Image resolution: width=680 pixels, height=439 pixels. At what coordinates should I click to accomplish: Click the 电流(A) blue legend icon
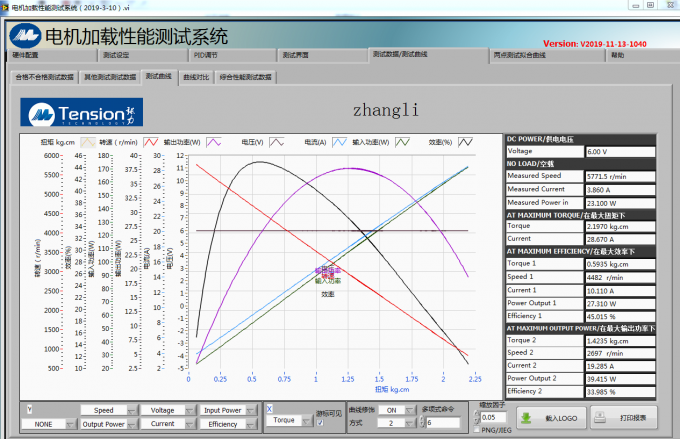coord(340,142)
